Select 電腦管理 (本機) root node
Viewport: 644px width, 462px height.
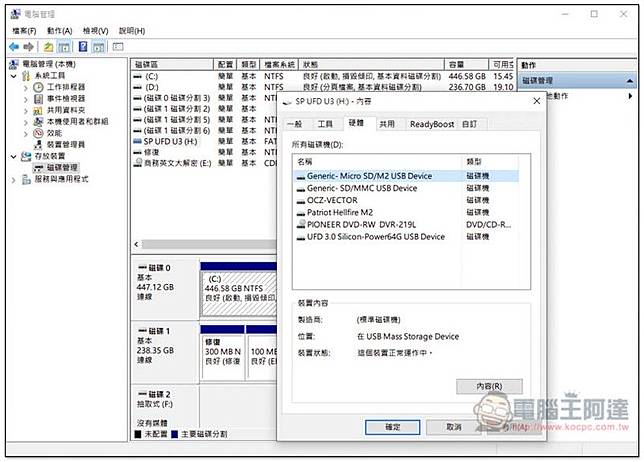(x=49, y=64)
